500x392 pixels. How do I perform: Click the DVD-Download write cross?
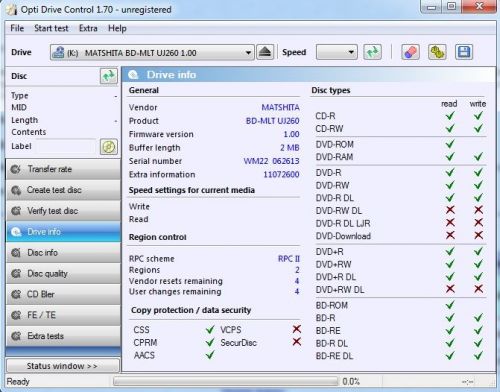(479, 235)
